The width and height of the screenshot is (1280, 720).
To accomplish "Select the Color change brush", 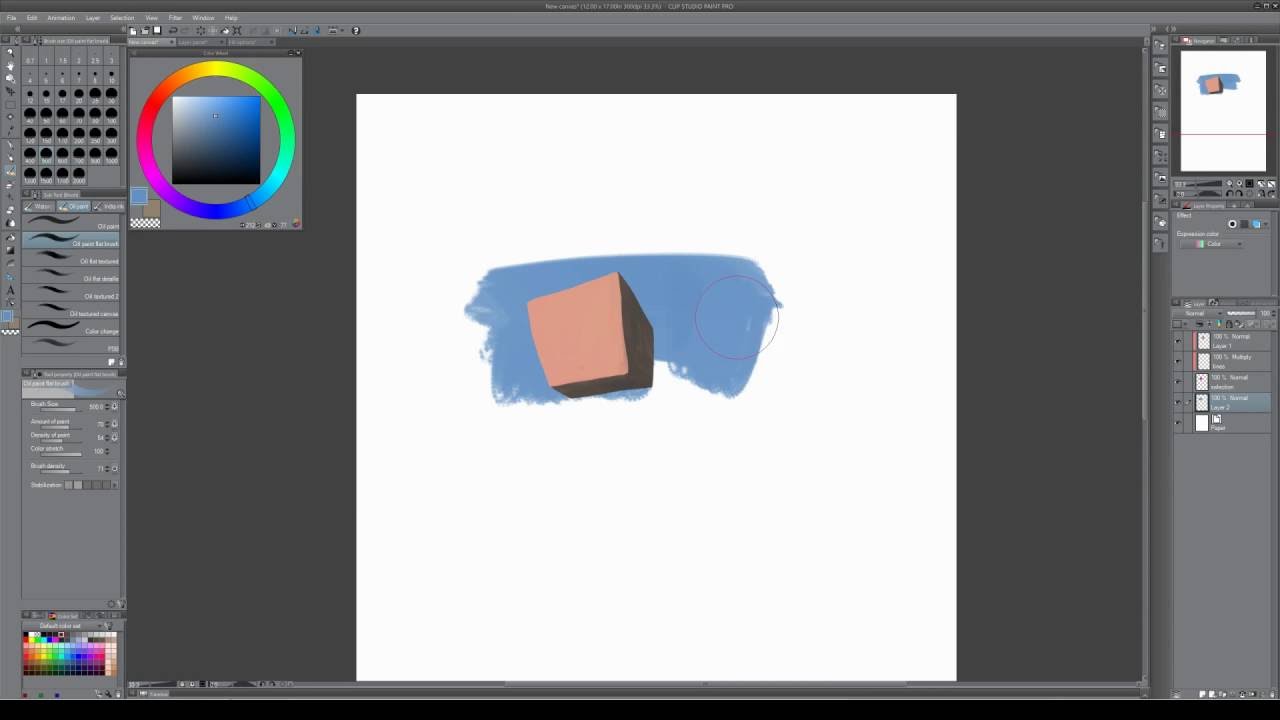I will [x=71, y=327].
